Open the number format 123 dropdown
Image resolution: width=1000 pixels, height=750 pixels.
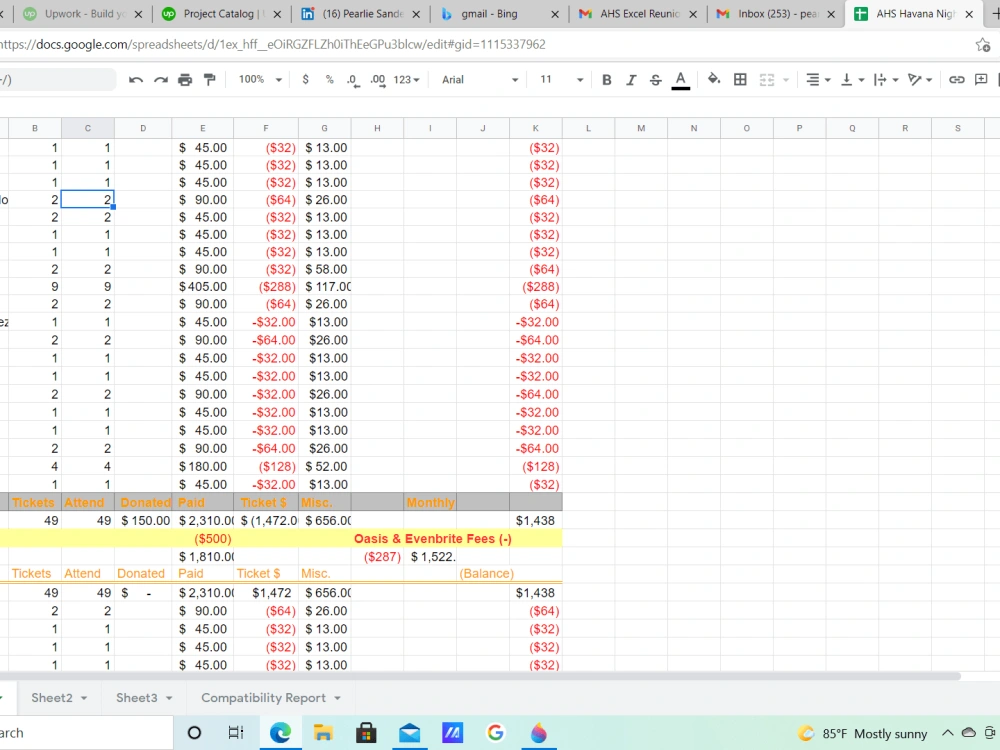(x=406, y=80)
